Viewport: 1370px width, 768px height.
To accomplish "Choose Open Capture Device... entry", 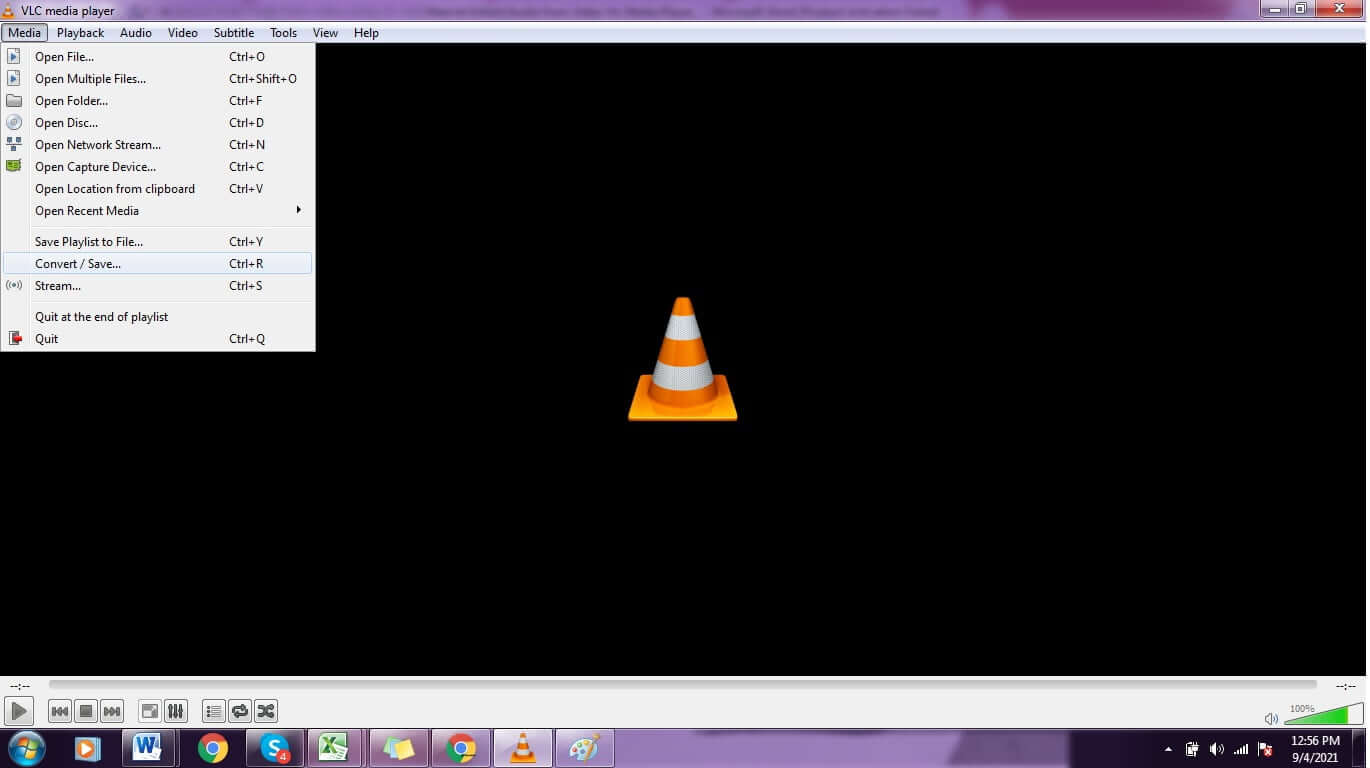I will point(158,167).
